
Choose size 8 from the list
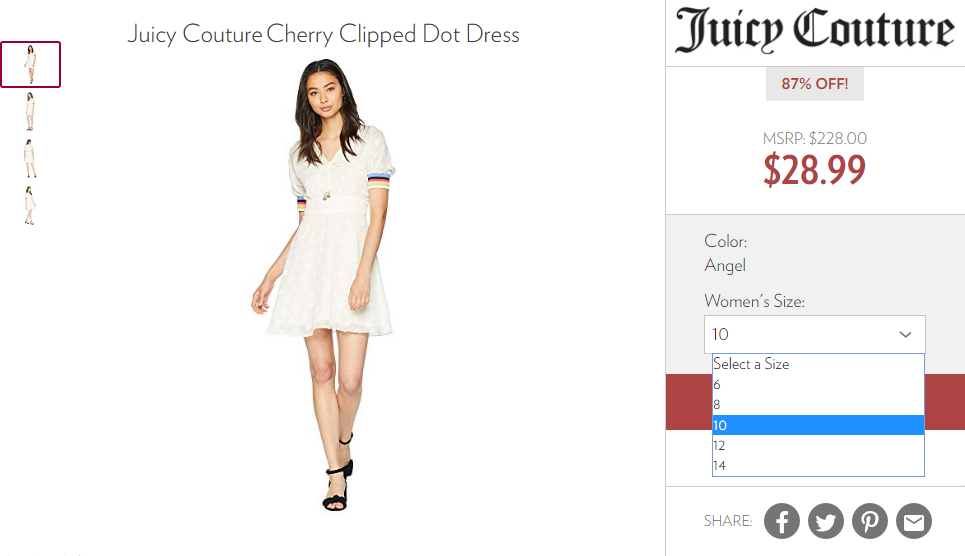[x=818, y=405]
